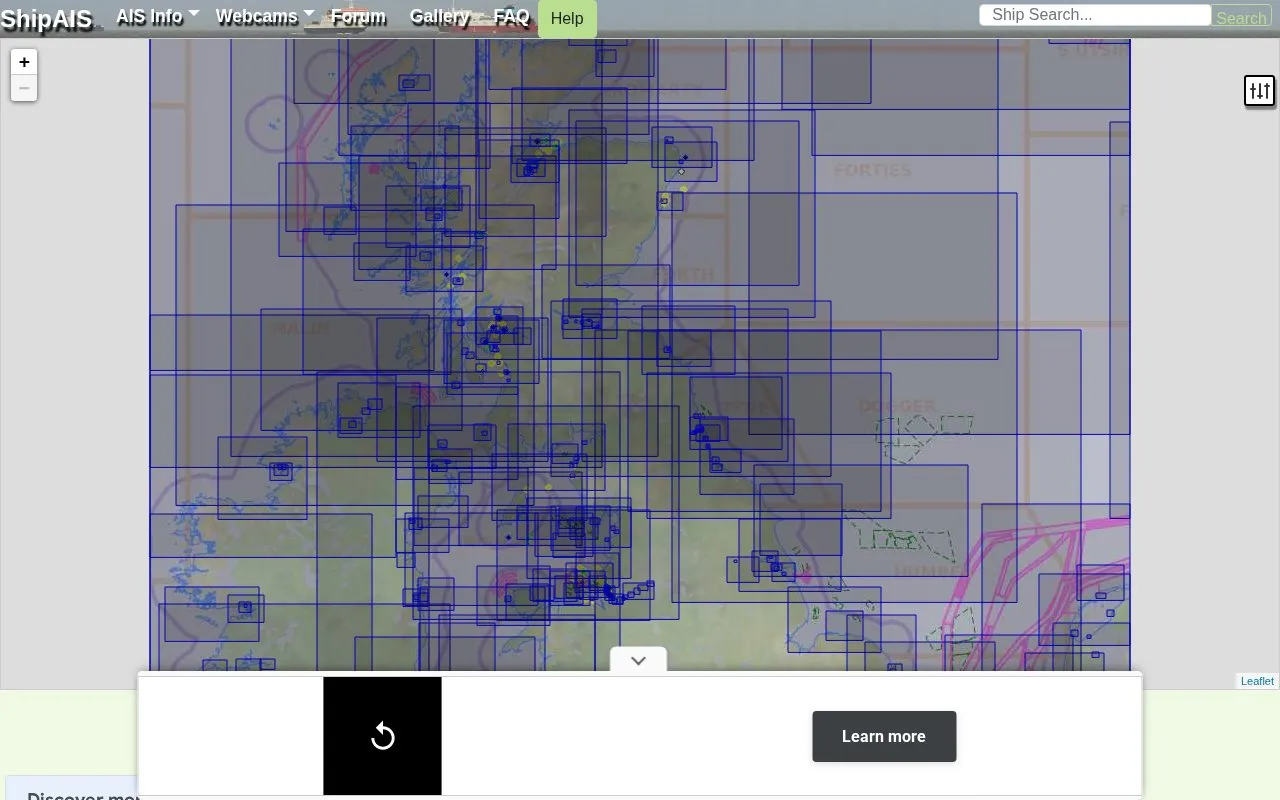Open the AIS Info dropdown menu
This screenshot has width=1280, height=800.
point(158,17)
